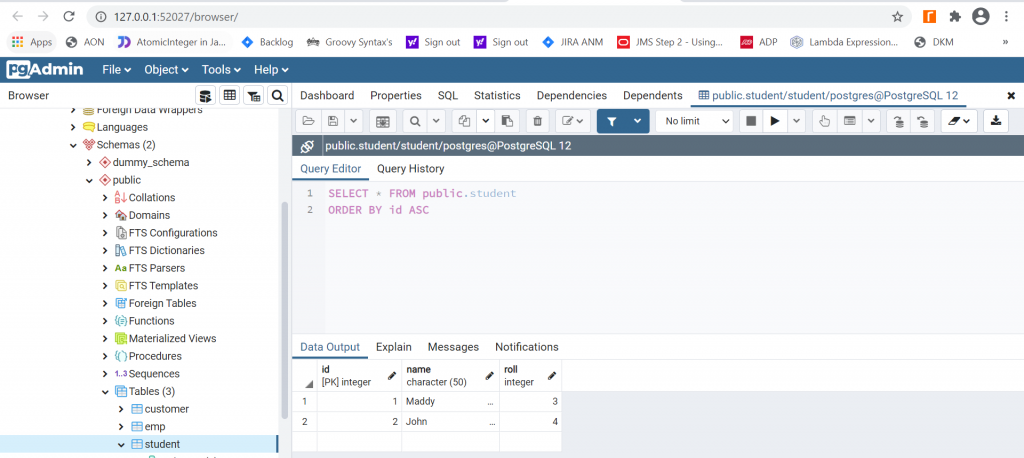The width and height of the screenshot is (1024, 458).
Task: Run query with the Execute play button
Action: (x=775, y=121)
